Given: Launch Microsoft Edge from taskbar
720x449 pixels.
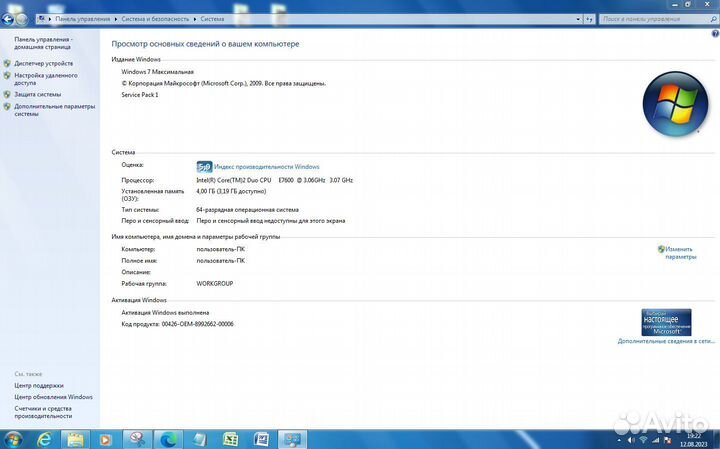Looking at the screenshot, I should tap(168, 440).
